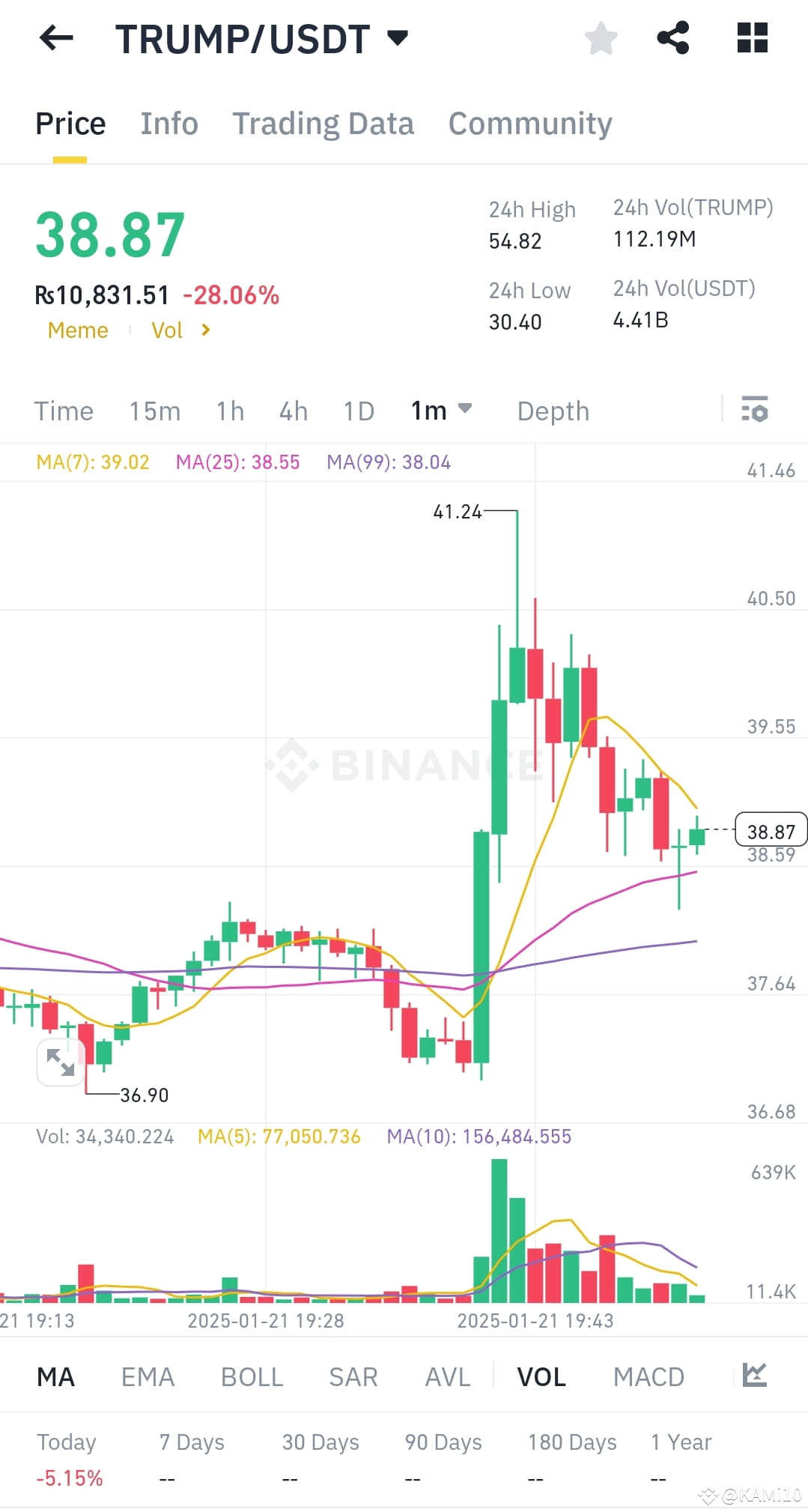Open the Community tab
The image size is (808, 1512).
[x=530, y=124]
